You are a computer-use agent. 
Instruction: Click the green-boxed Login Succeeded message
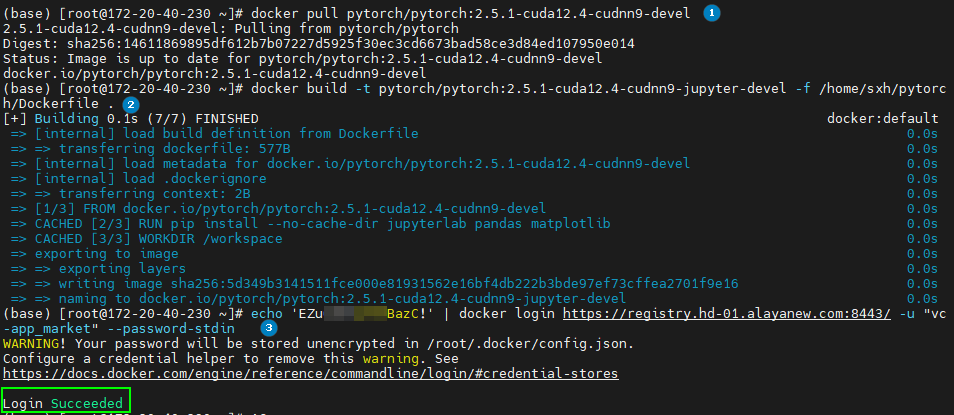click(65, 403)
